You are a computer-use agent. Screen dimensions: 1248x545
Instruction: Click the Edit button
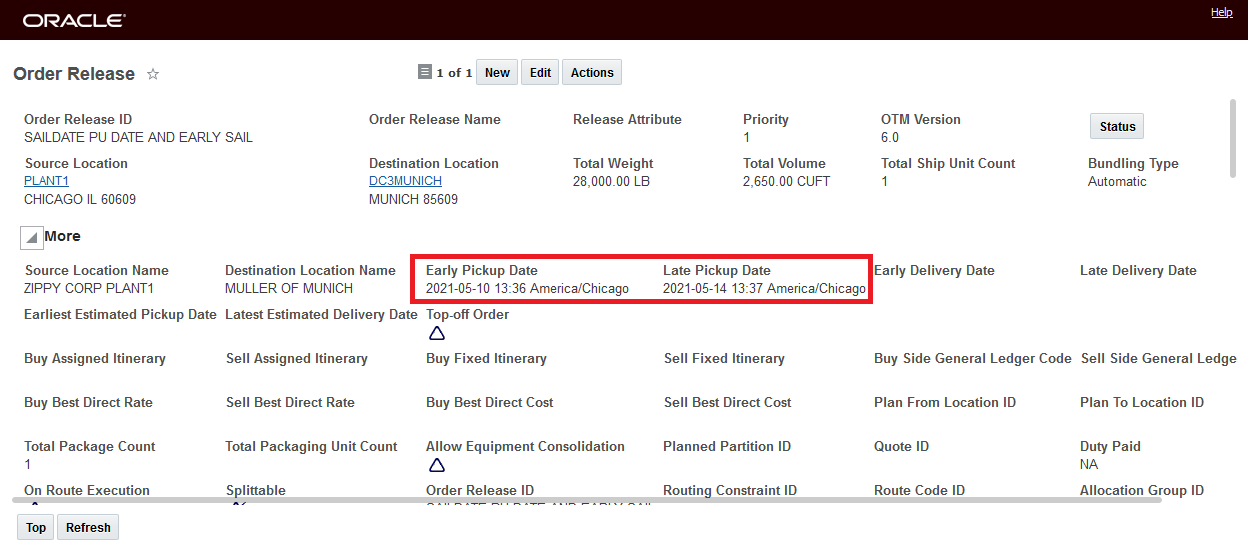pyautogui.click(x=540, y=73)
